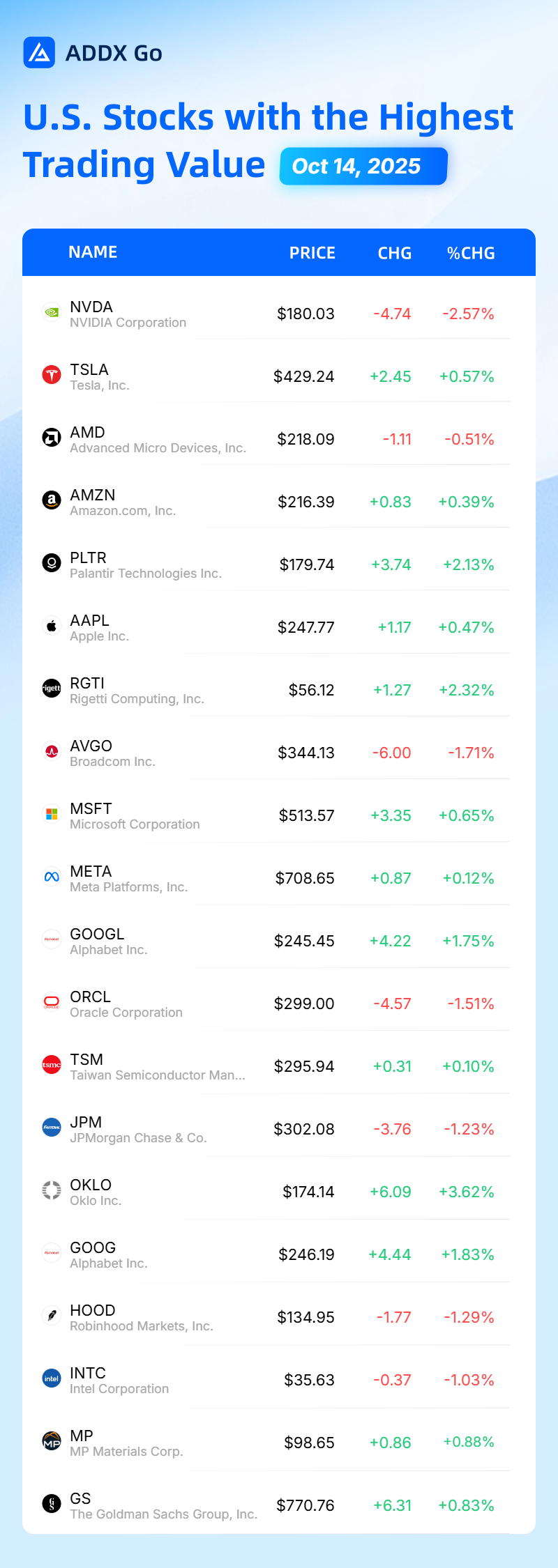Image resolution: width=558 pixels, height=1568 pixels.
Task: Click the TSM price $295.94
Action: pos(304,1066)
